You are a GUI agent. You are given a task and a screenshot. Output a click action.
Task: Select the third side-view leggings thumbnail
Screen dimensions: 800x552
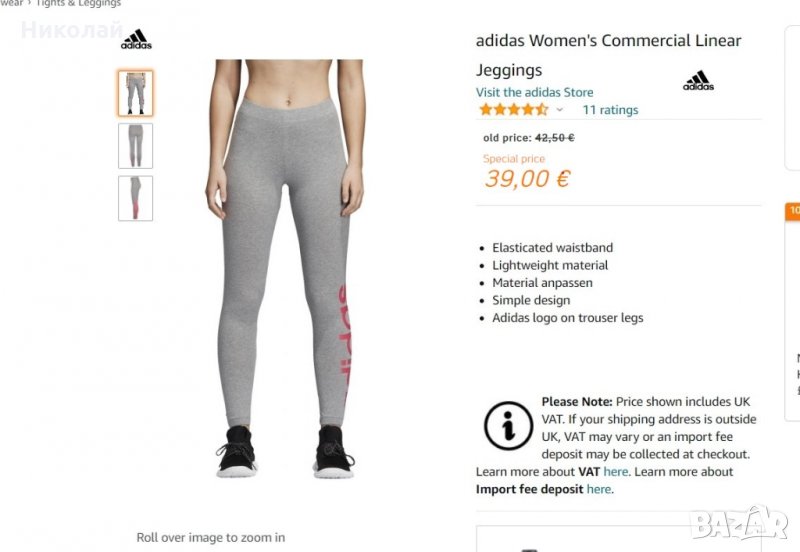point(136,198)
